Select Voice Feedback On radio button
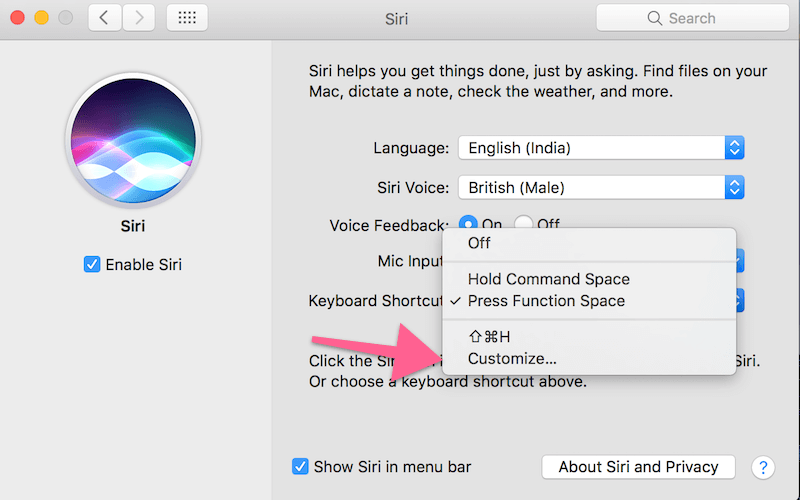 (467, 224)
